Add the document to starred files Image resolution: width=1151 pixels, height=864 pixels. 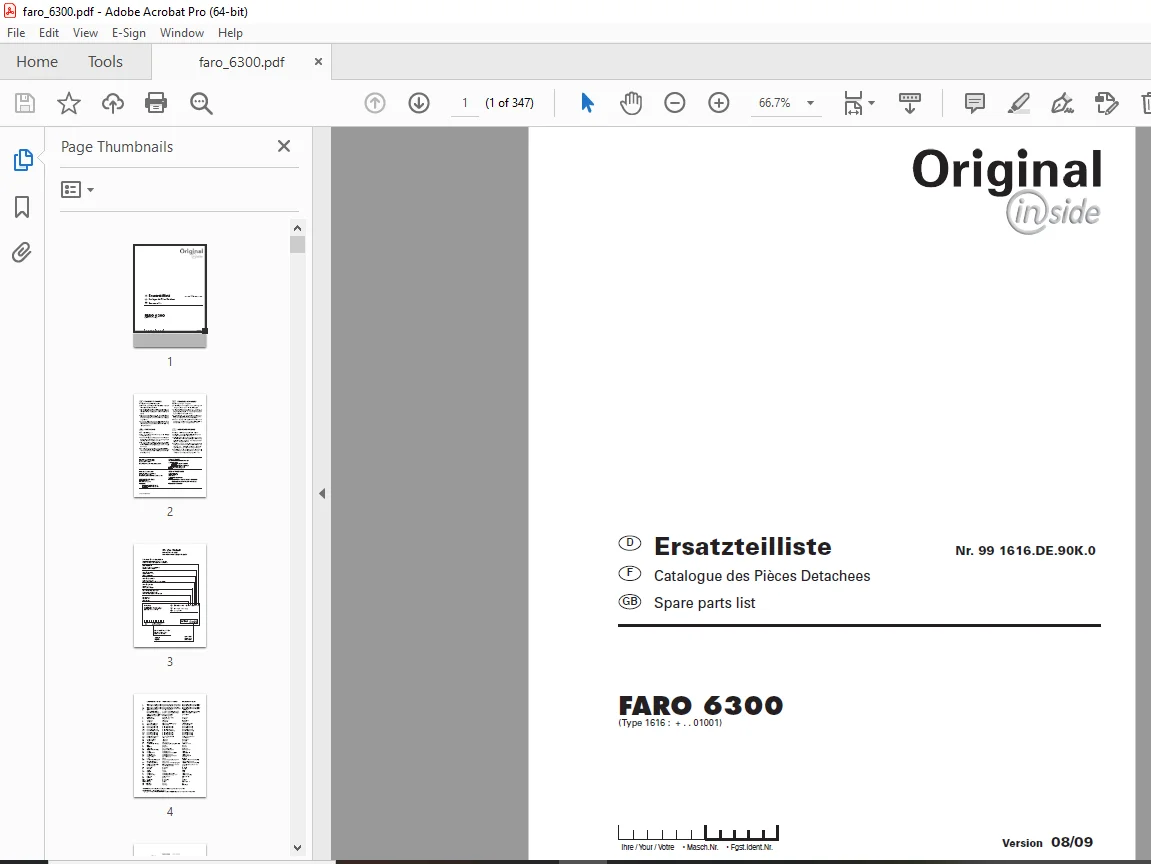[x=68, y=103]
